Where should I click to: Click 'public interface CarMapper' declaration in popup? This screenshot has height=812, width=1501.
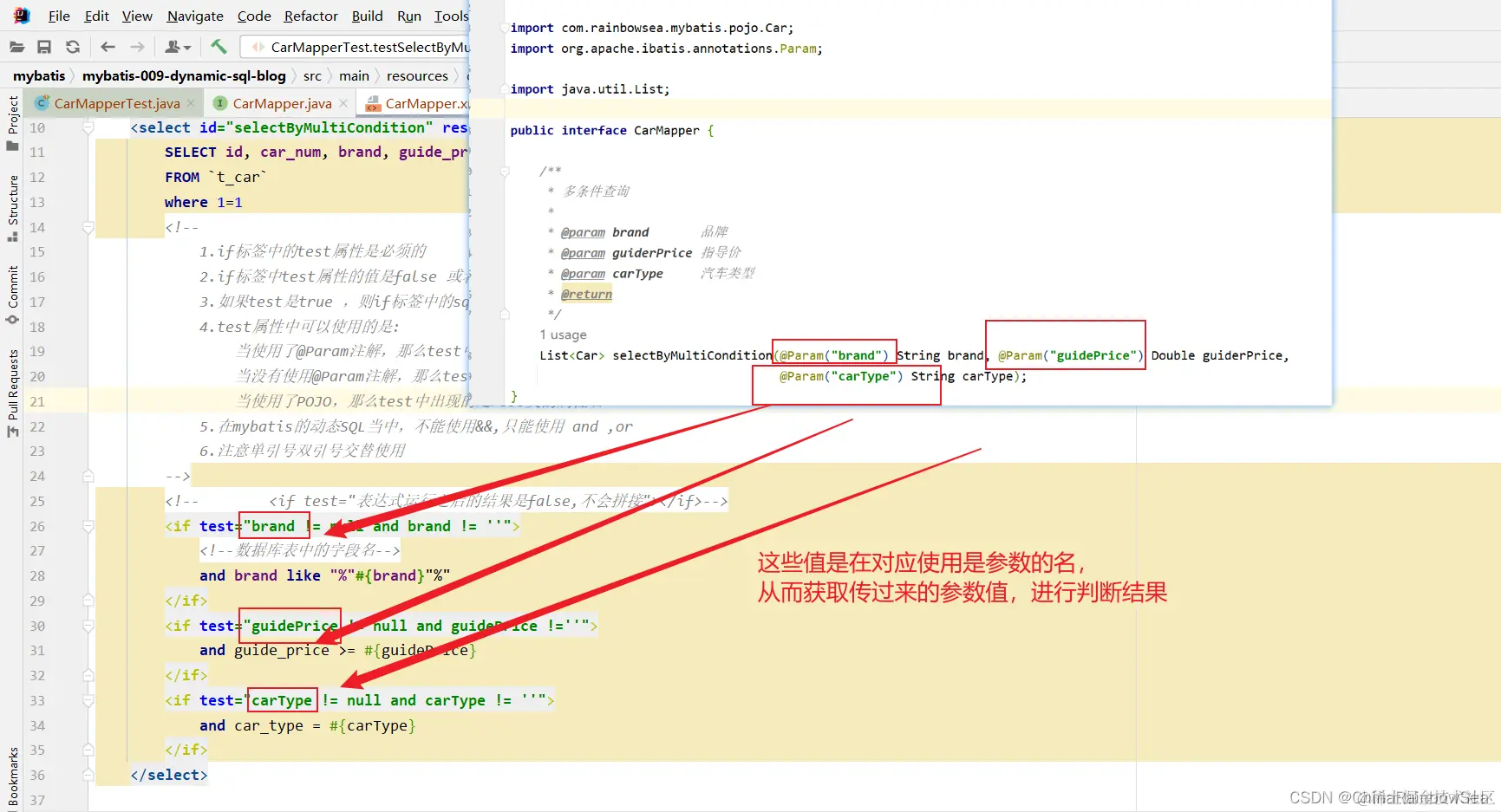(612, 130)
